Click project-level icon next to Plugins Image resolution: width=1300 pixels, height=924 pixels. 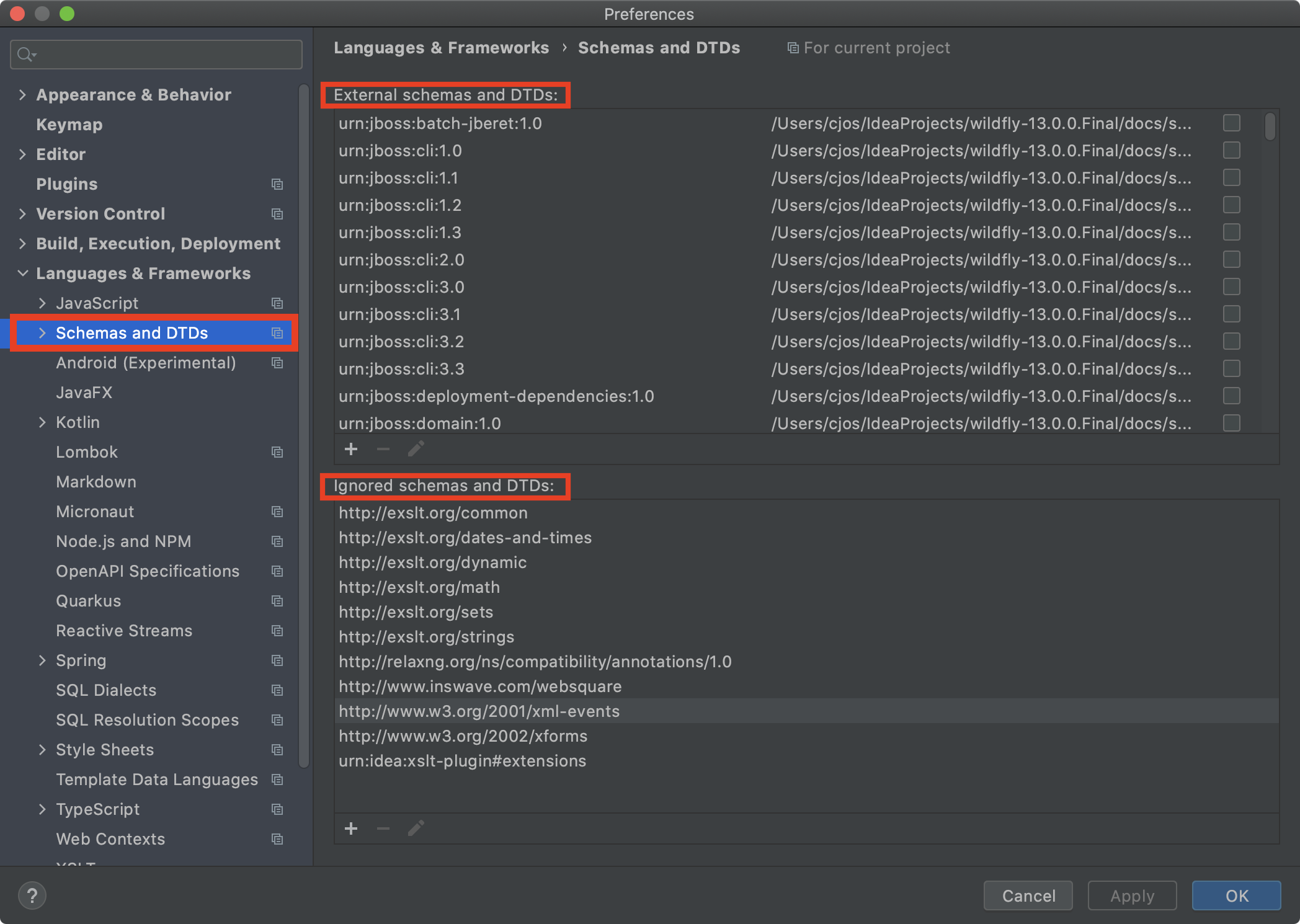tap(277, 184)
